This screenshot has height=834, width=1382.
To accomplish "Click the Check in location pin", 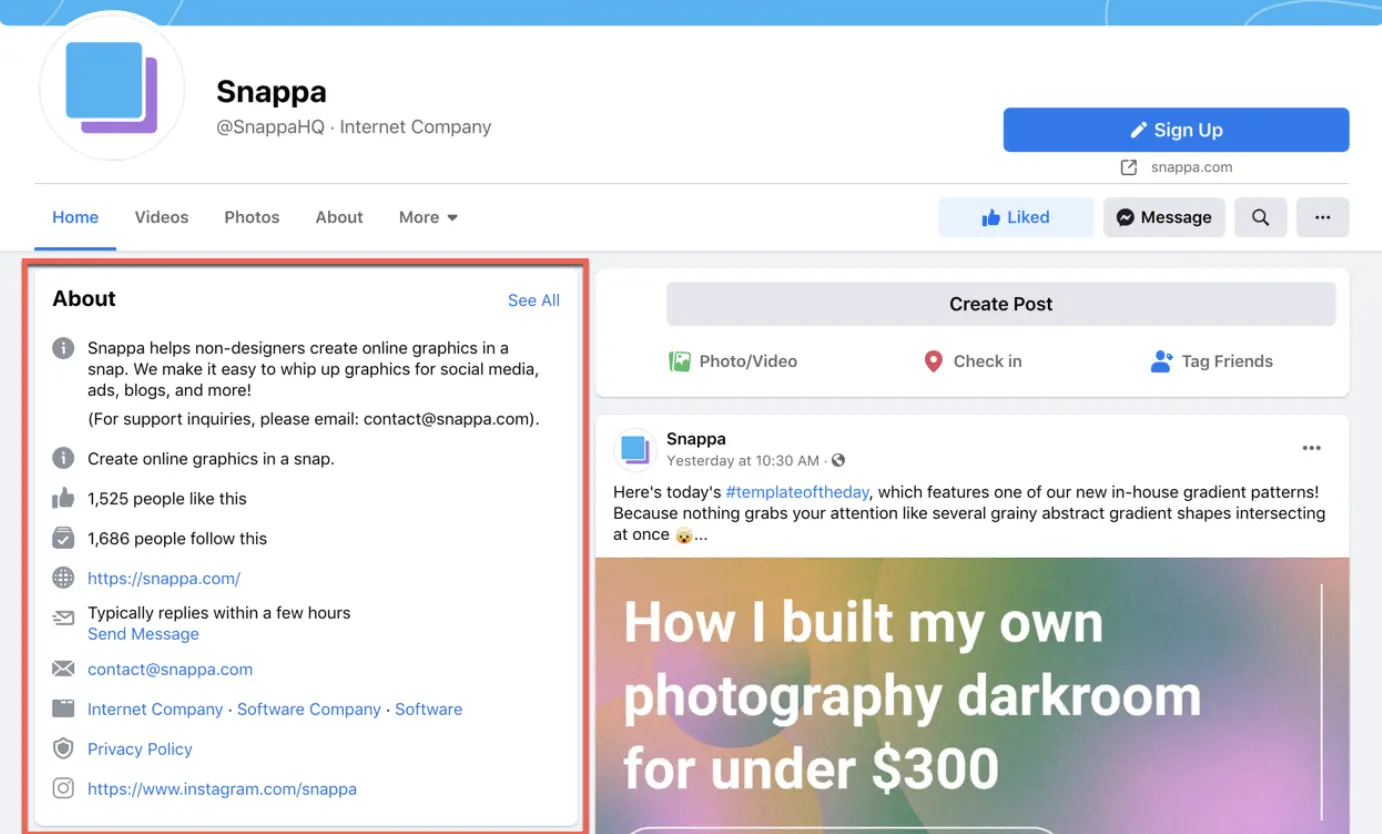I will coord(933,361).
